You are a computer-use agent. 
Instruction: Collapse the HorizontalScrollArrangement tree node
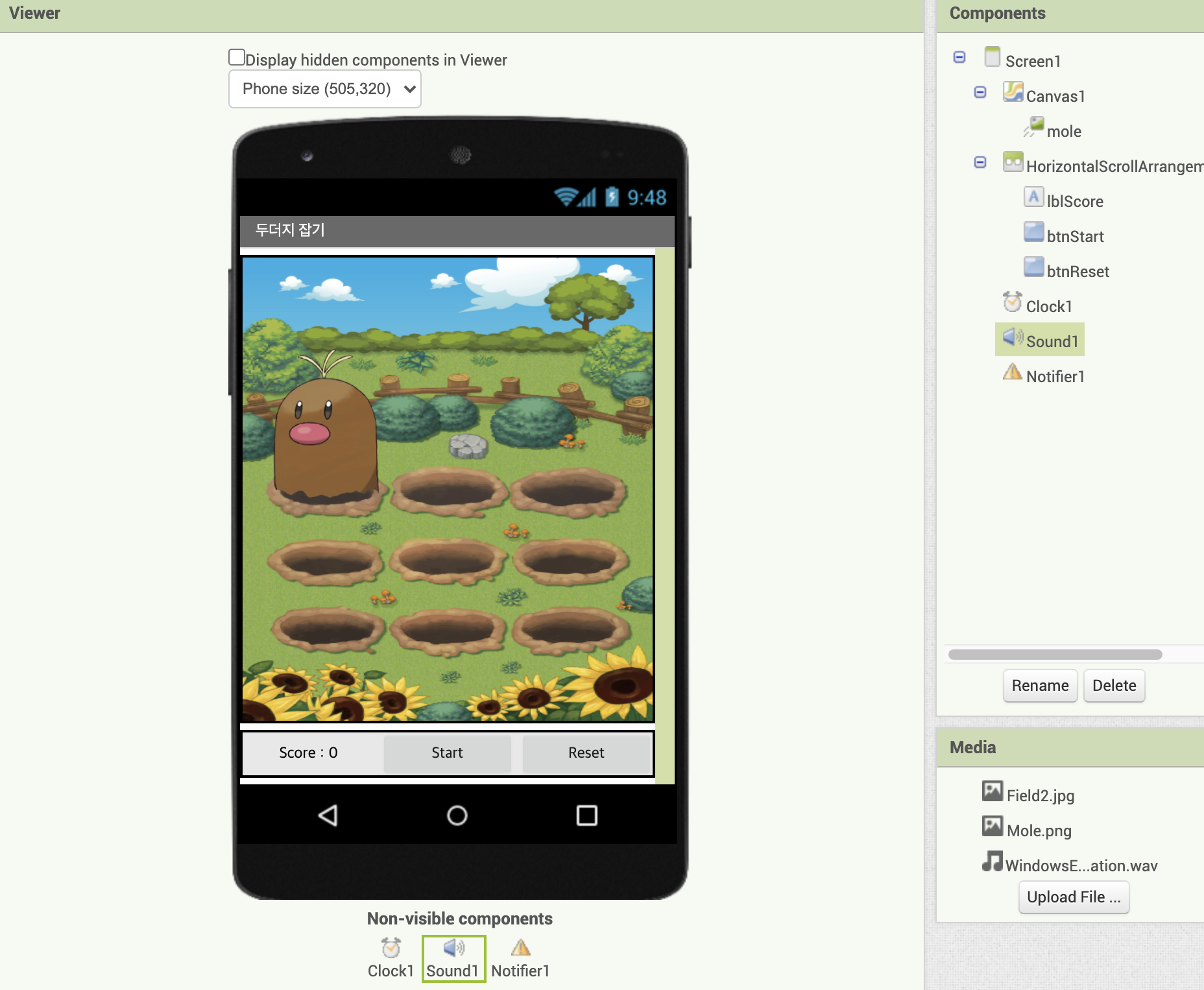[x=980, y=162]
